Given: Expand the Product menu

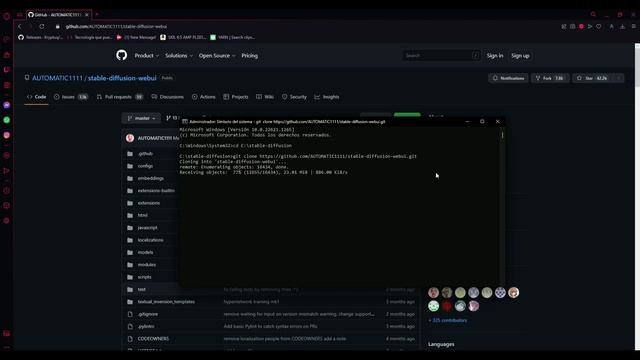Looking at the screenshot, I should coord(147,56).
